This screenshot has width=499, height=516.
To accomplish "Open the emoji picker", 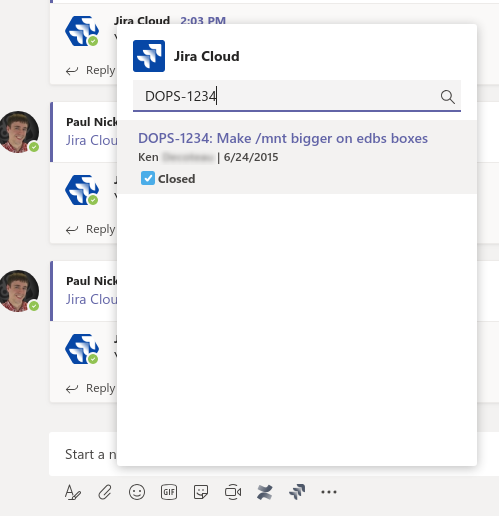I will (137, 492).
